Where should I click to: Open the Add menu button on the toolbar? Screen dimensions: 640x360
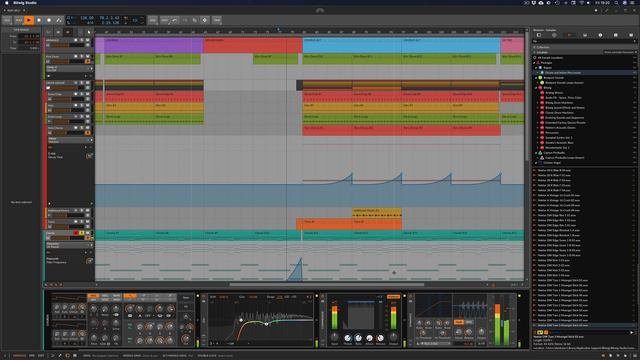pyautogui.click(x=153, y=20)
